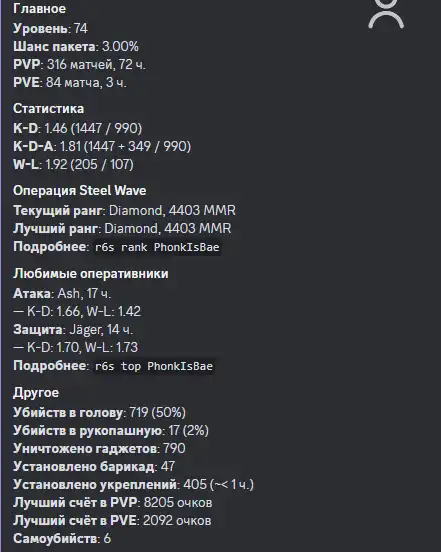
Task: Click the Уровень 74 line
Action: click(x=50, y=29)
